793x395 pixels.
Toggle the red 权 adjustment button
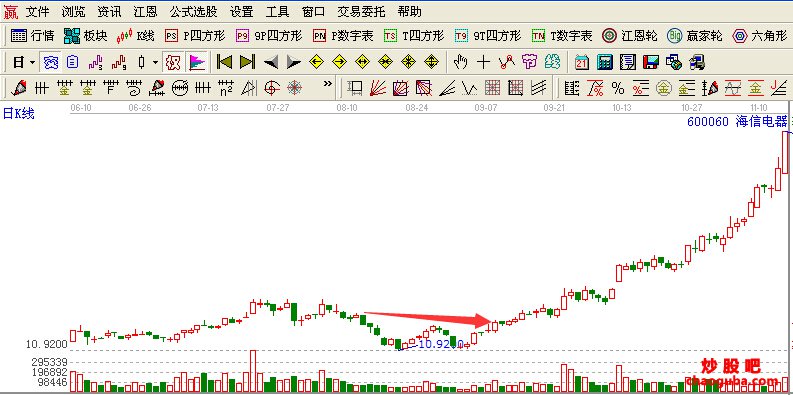173,62
